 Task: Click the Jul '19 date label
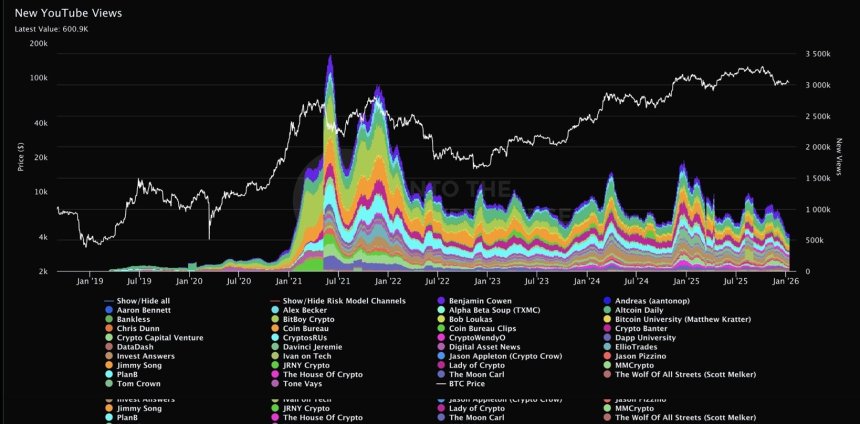[x=139, y=281]
